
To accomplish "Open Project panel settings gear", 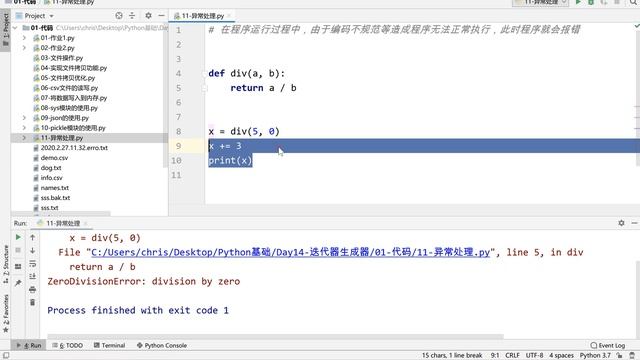I will pos(148,16).
